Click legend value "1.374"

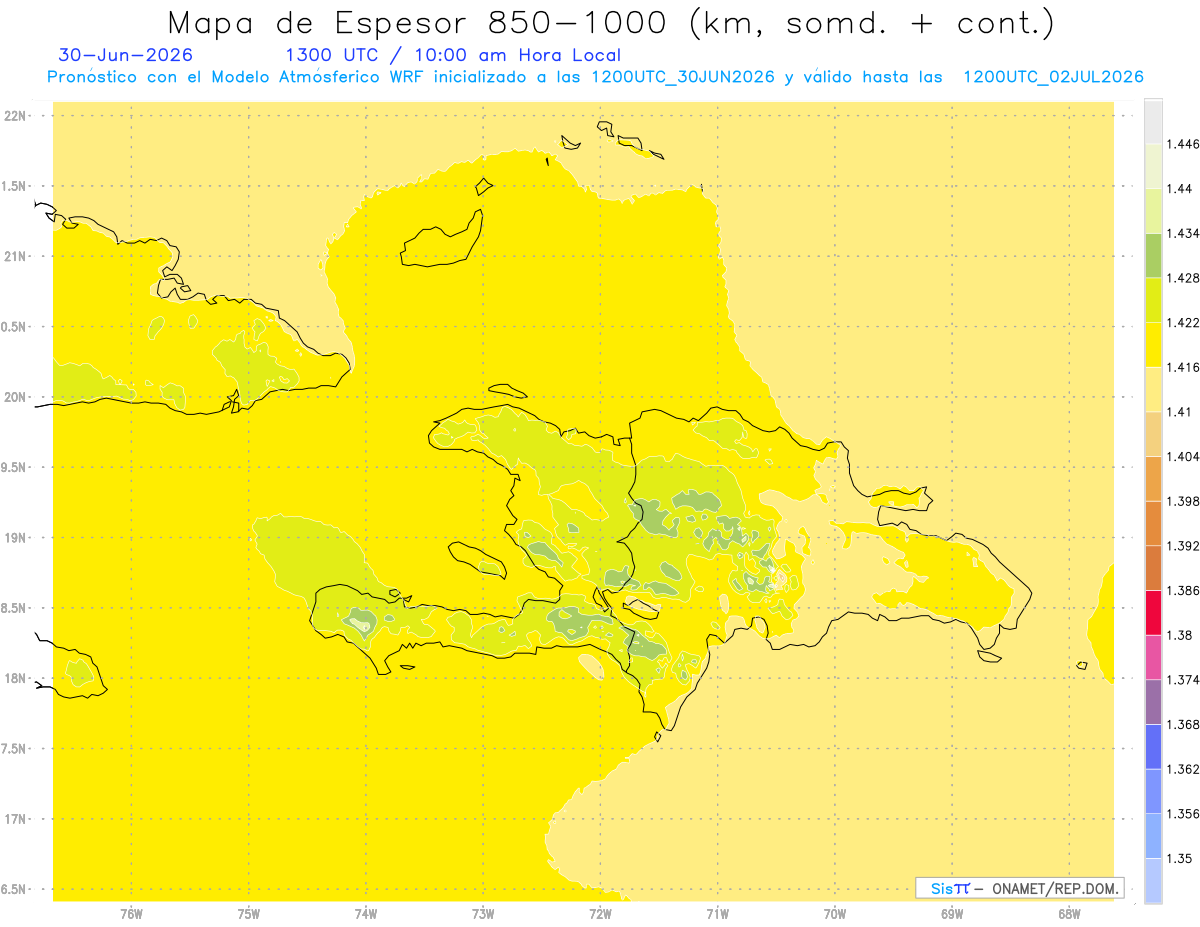[1182, 680]
